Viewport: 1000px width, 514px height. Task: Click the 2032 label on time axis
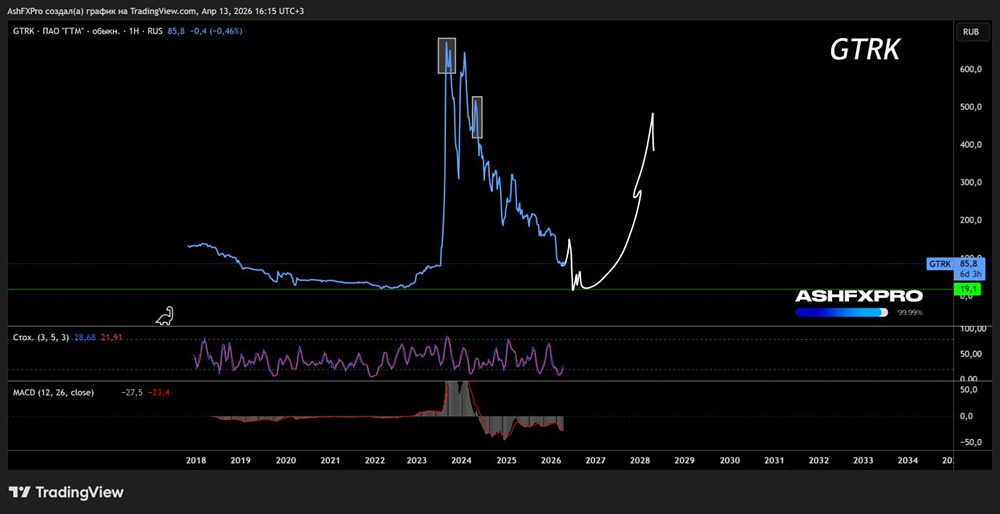click(819, 460)
